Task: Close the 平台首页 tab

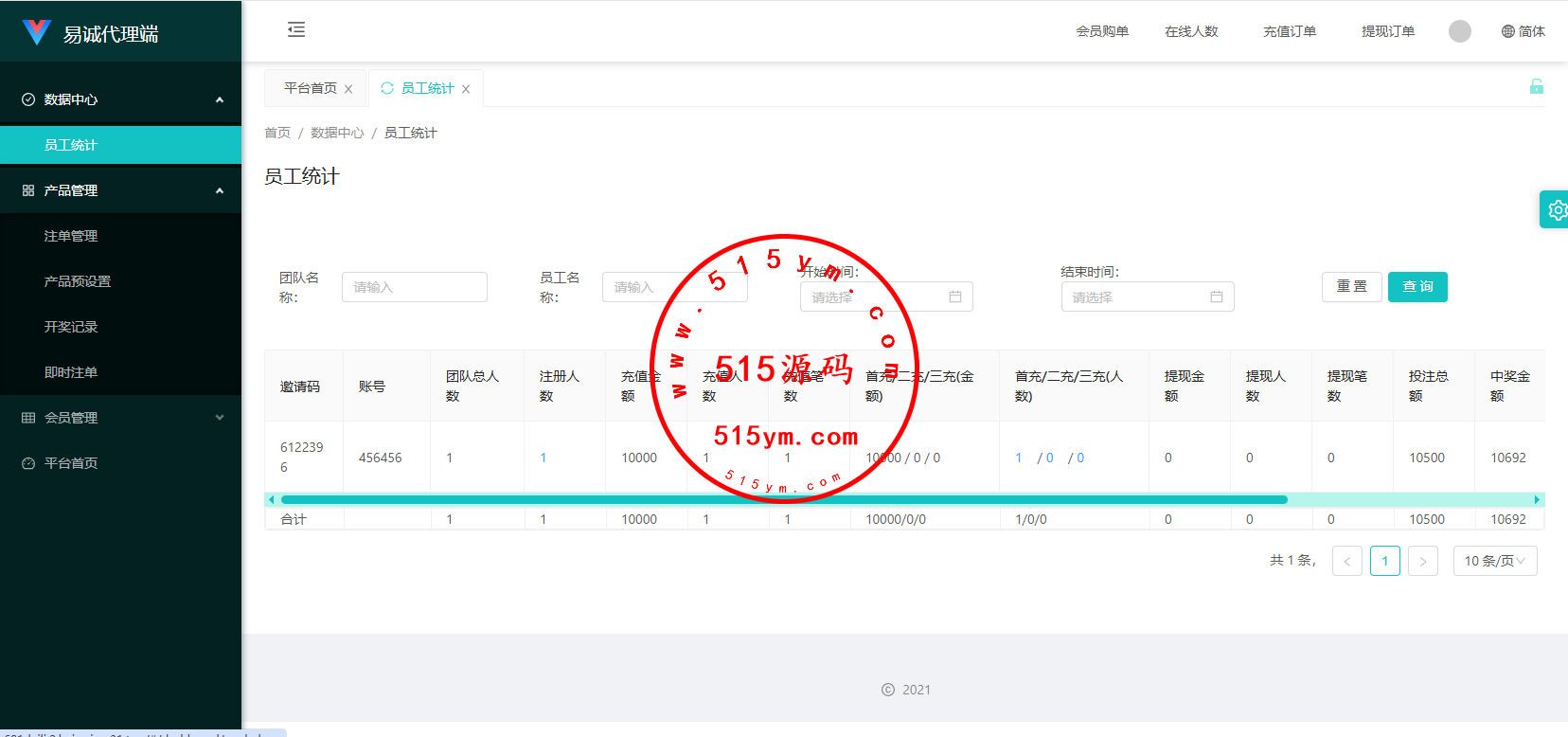Action: (348, 89)
